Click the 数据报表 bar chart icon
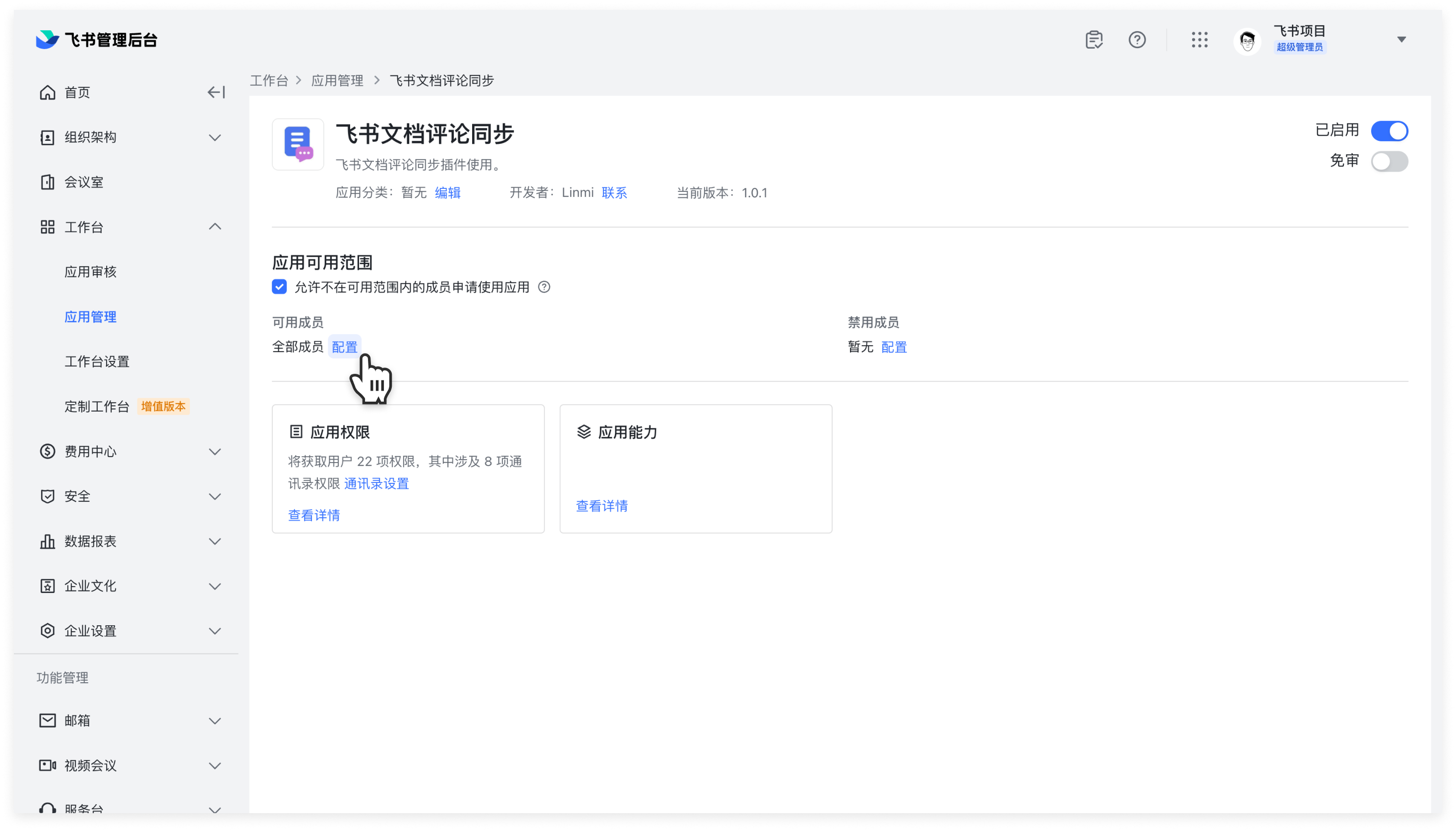Viewport: 1456px width, 831px height. pos(48,541)
